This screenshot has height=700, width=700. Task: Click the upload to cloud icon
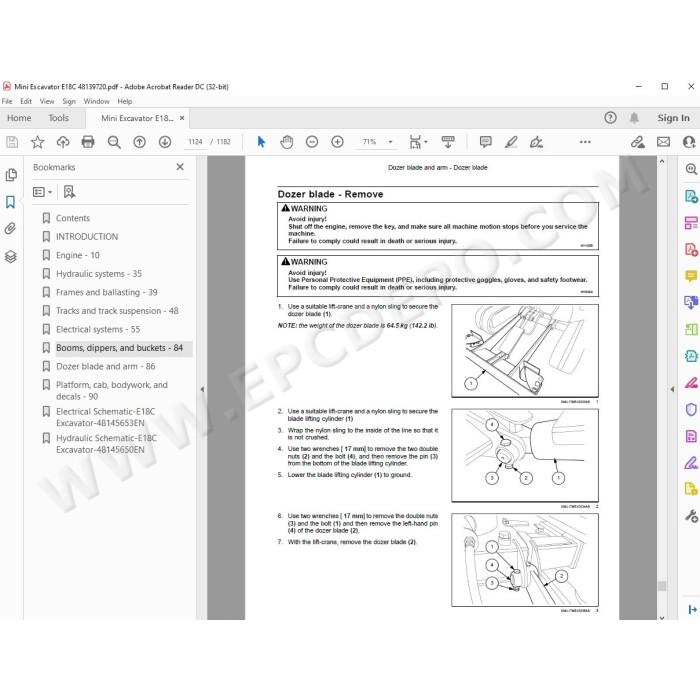(63, 142)
